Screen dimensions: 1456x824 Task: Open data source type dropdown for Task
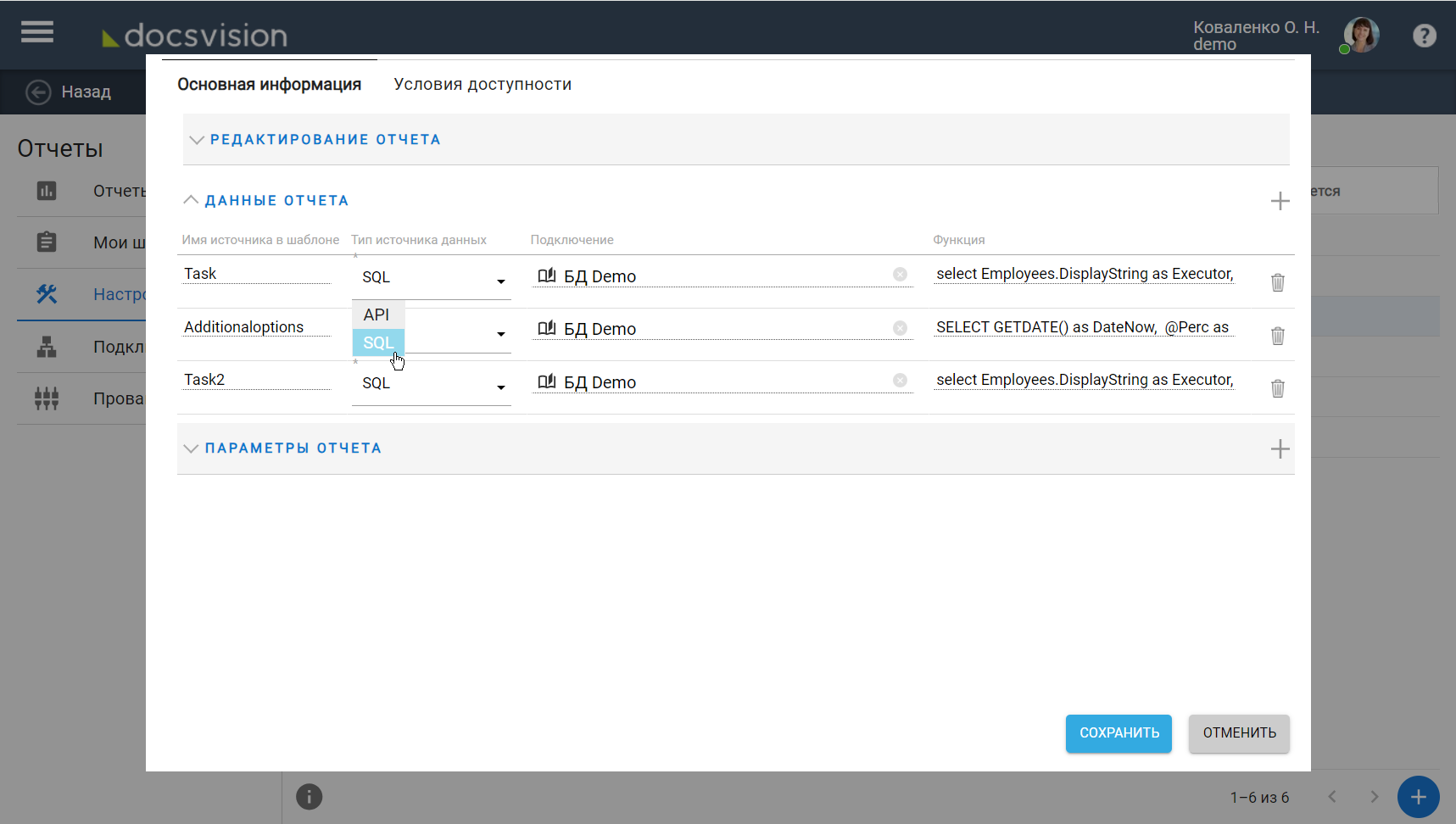coord(500,281)
